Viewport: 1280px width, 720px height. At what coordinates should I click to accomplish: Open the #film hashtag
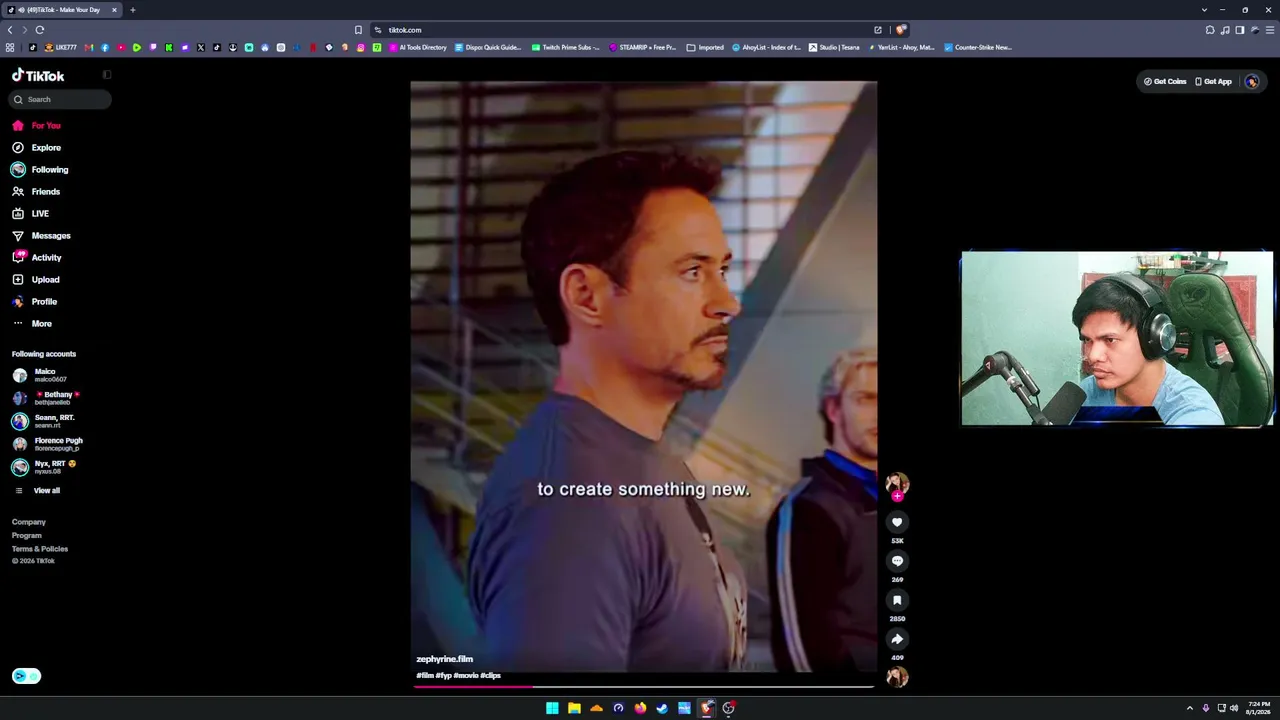pyautogui.click(x=425, y=676)
